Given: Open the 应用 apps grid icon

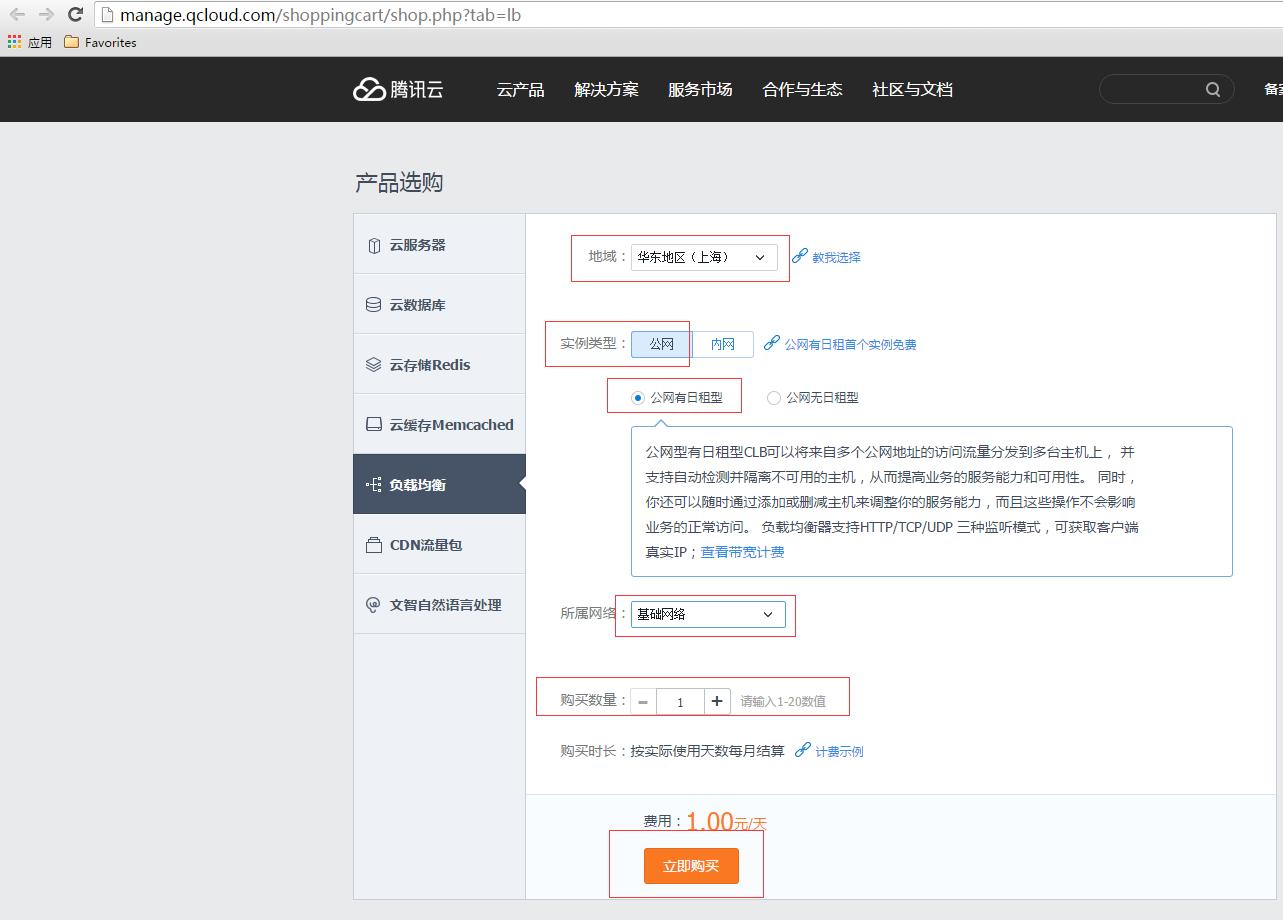Looking at the screenshot, I should [x=14, y=42].
